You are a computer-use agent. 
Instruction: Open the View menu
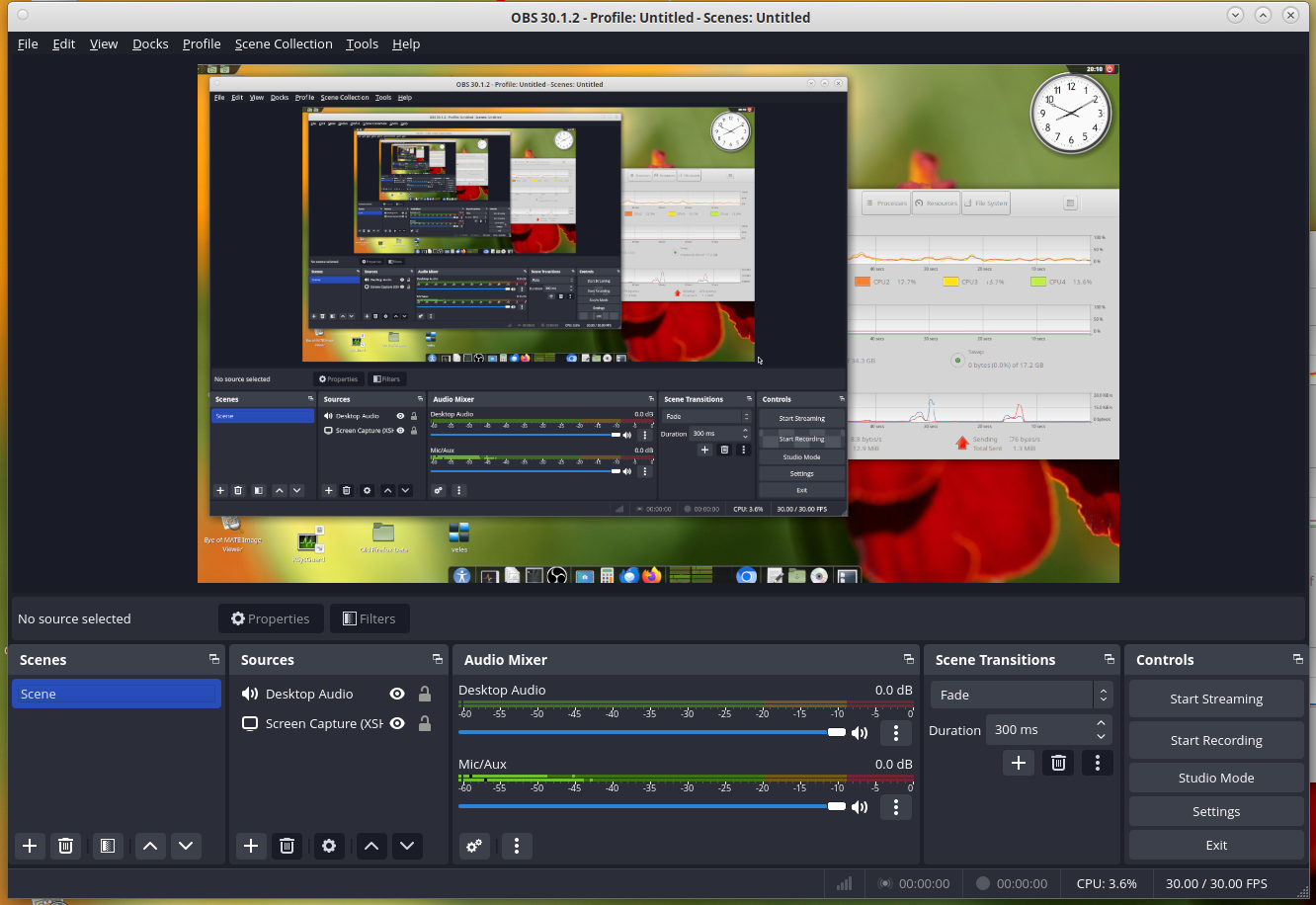point(104,43)
